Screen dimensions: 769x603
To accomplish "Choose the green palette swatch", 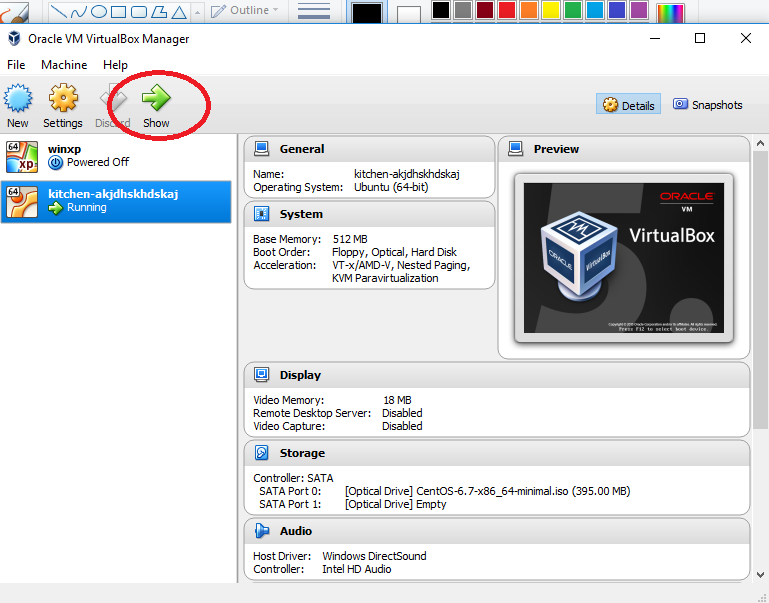I will coord(573,10).
